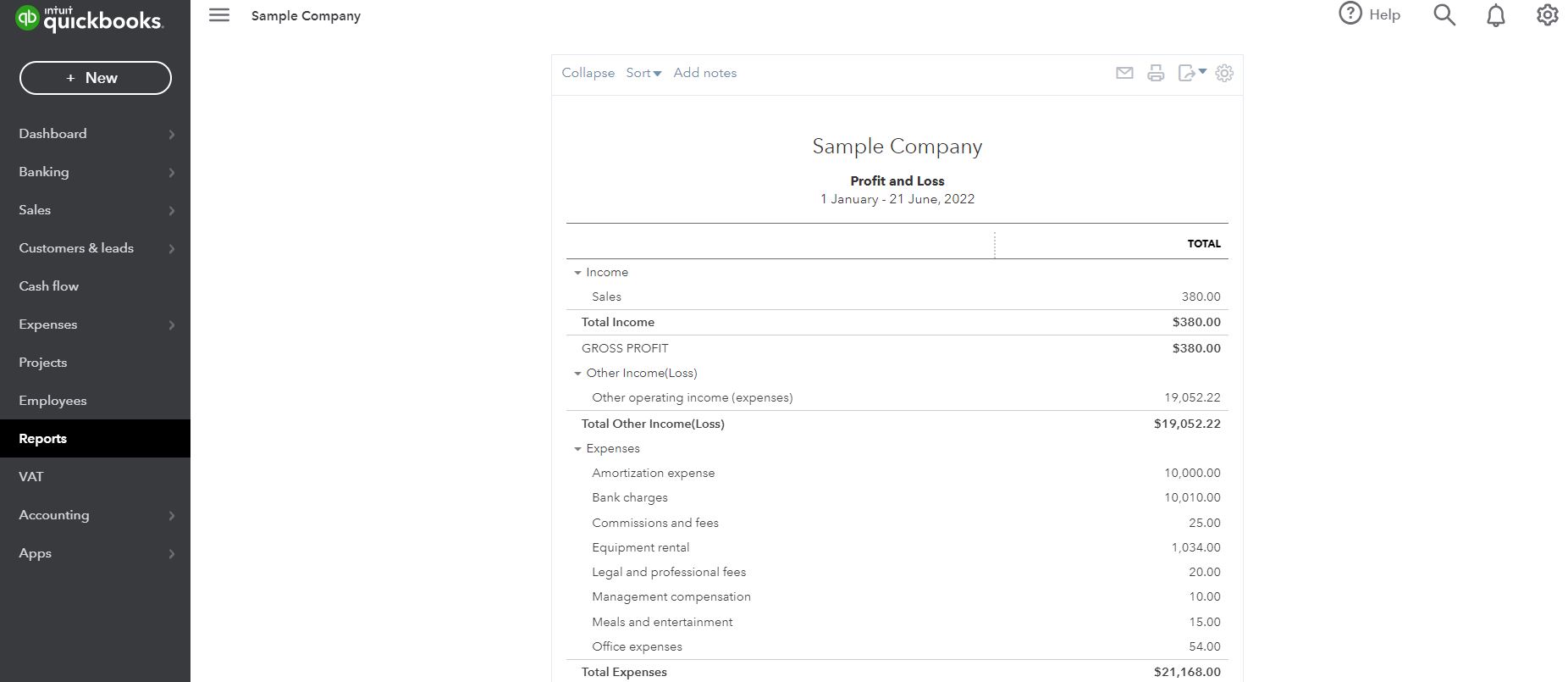Click the QuickBooks logo
The height and width of the screenshot is (682, 1568).
point(89,19)
